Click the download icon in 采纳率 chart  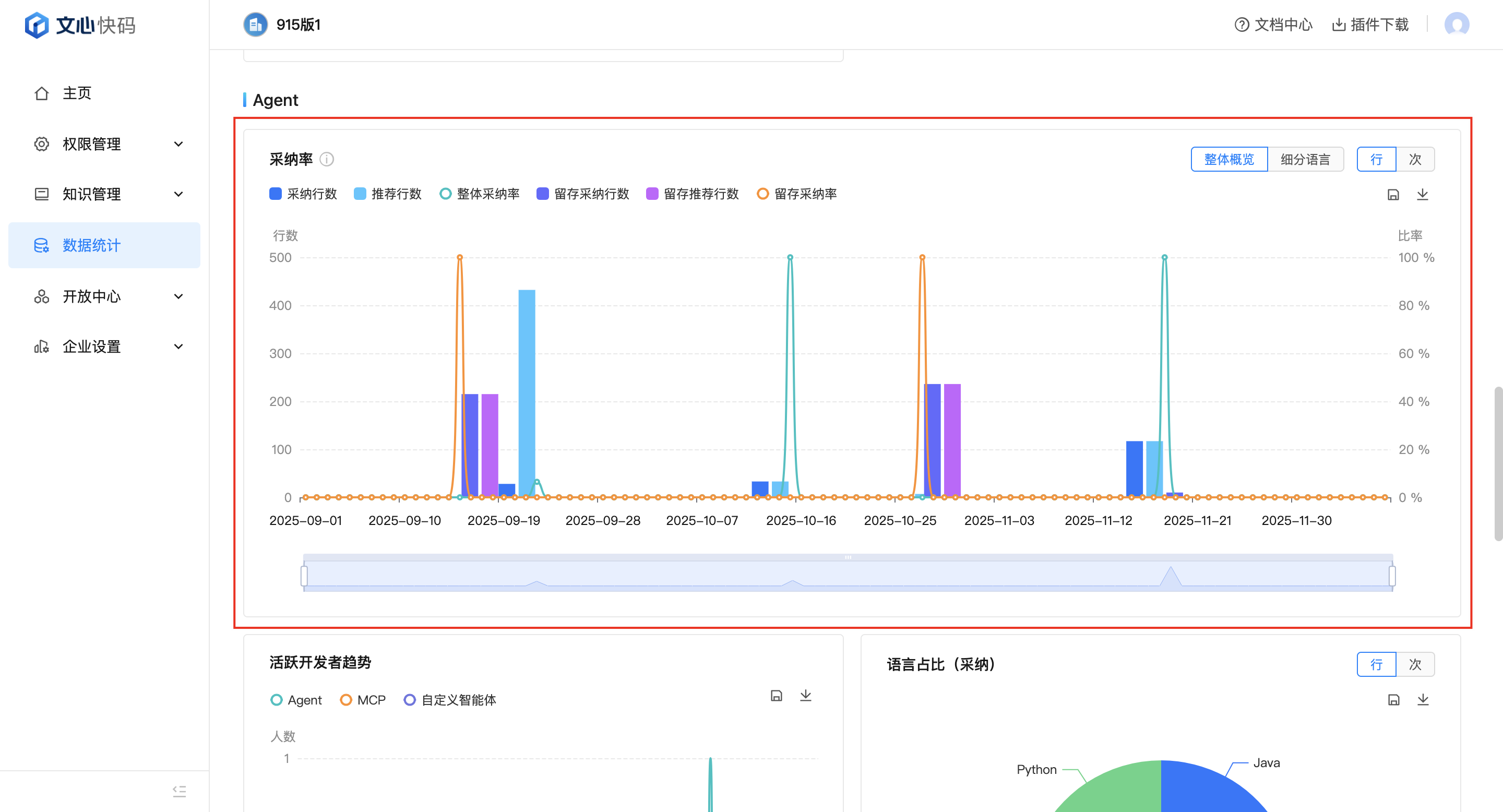[1423, 195]
